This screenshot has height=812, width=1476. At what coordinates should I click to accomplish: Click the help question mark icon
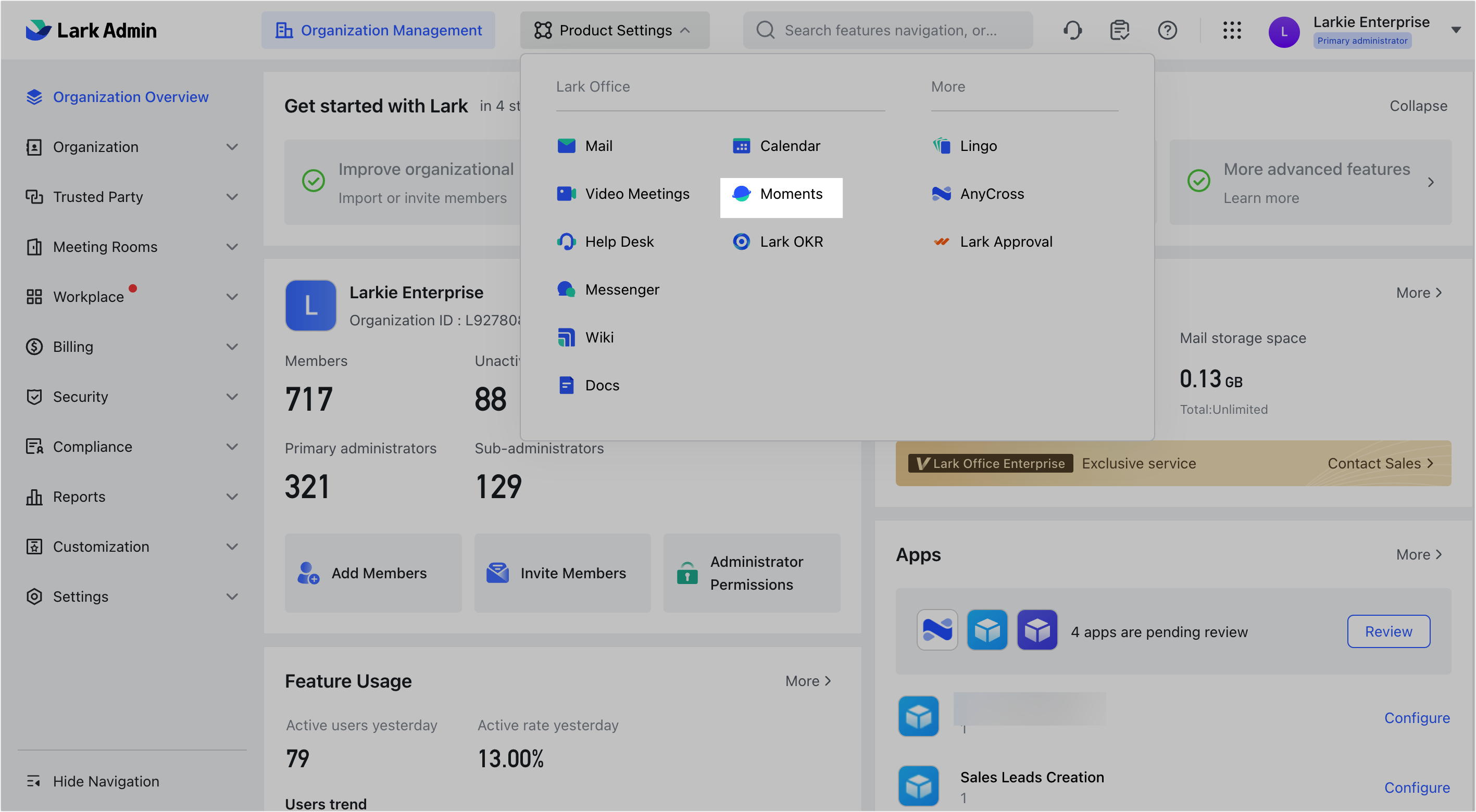point(1167,30)
